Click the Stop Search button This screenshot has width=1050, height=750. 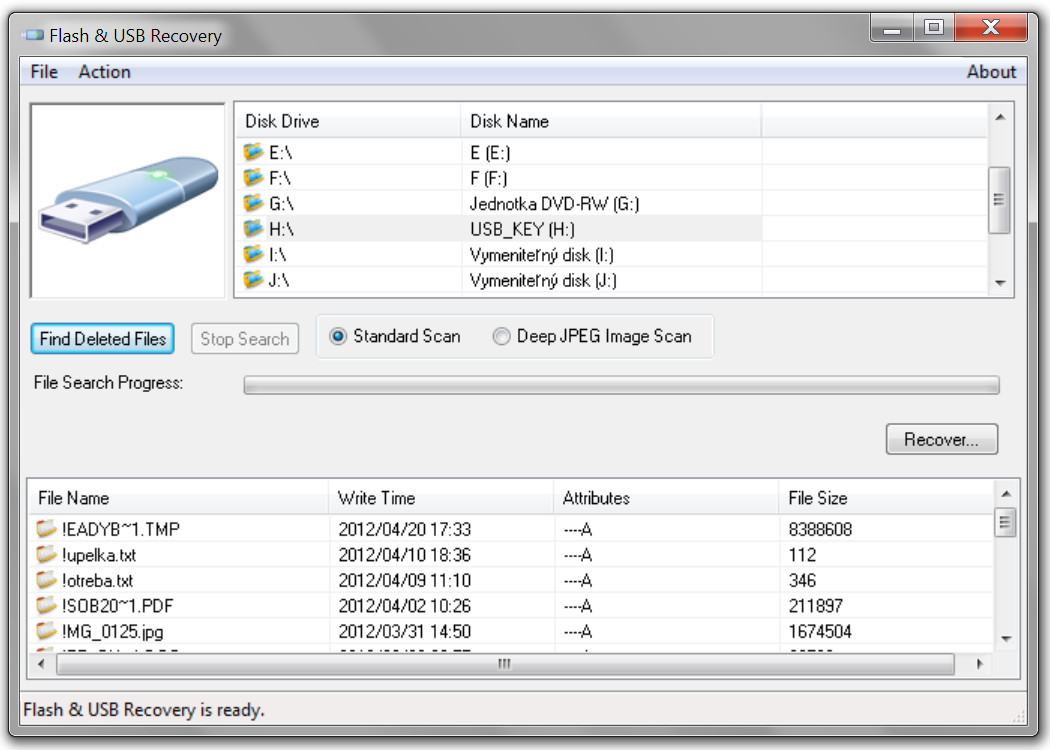244,338
